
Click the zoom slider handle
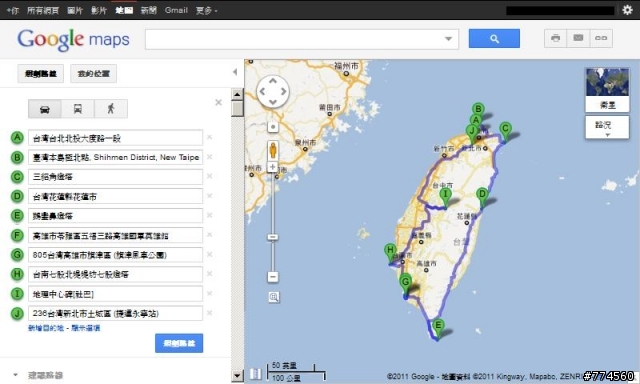click(273, 237)
